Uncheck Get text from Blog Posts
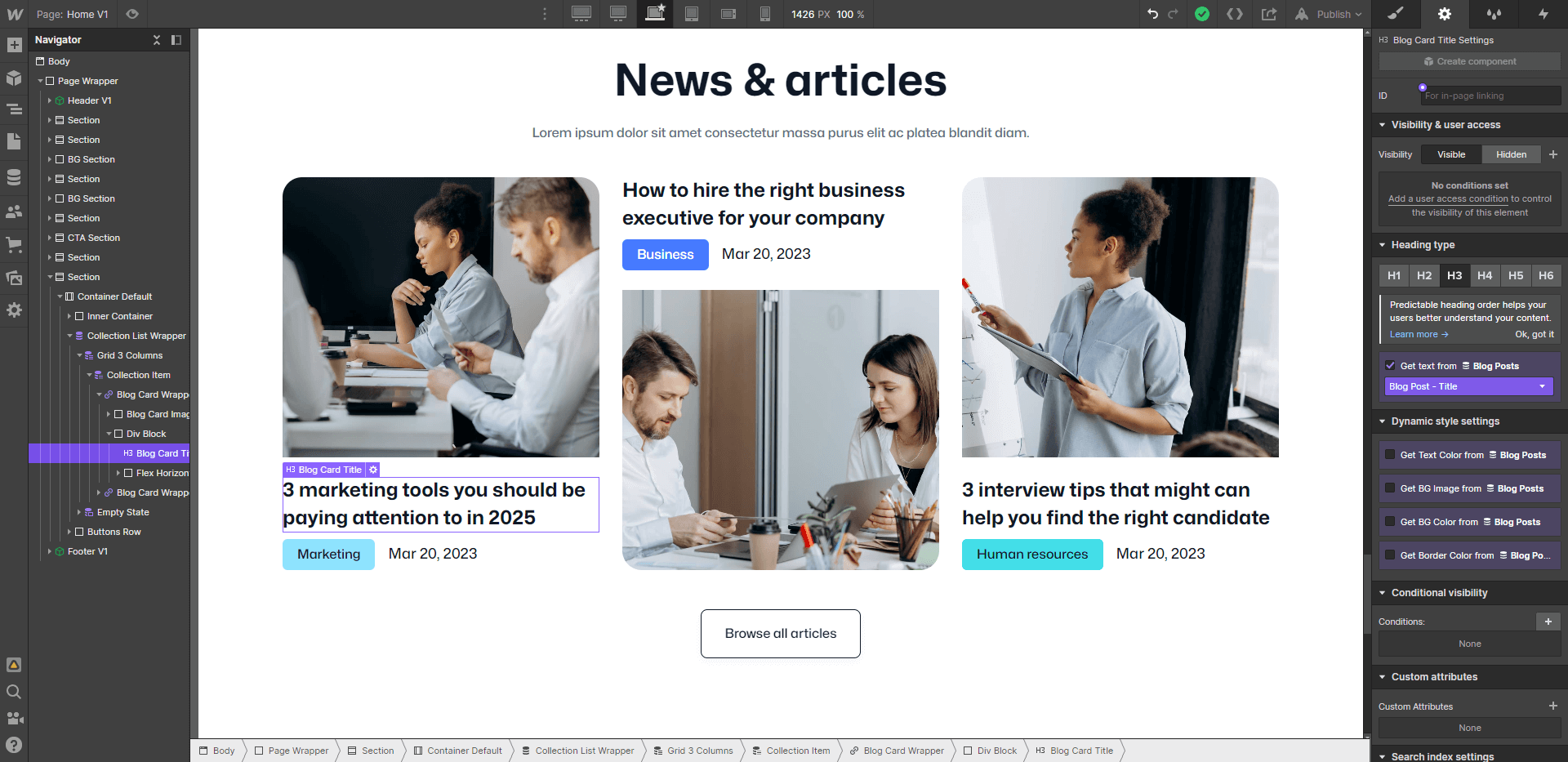This screenshot has width=1568, height=762. (1391, 366)
